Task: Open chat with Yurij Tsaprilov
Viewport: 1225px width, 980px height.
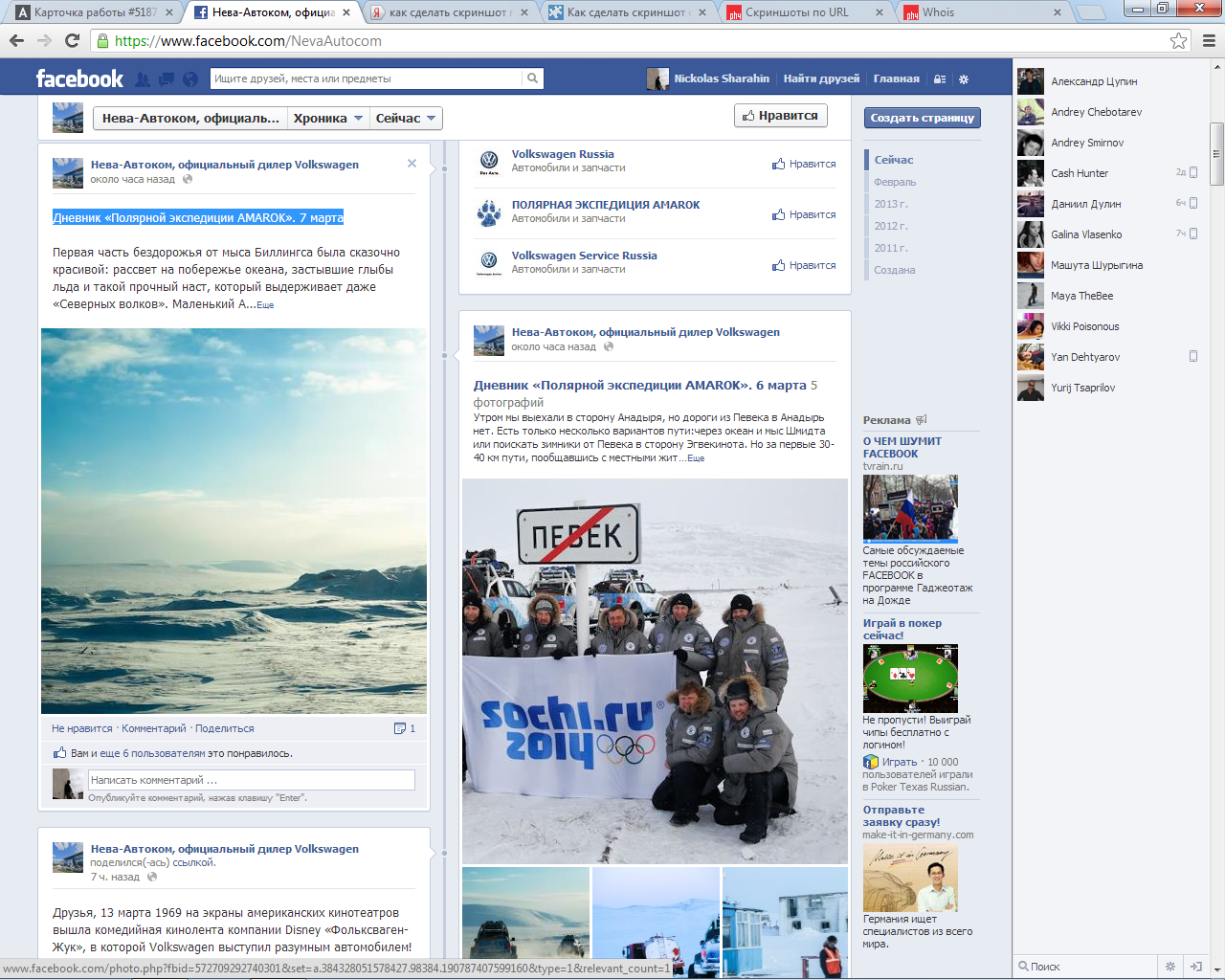Action: (1110, 388)
